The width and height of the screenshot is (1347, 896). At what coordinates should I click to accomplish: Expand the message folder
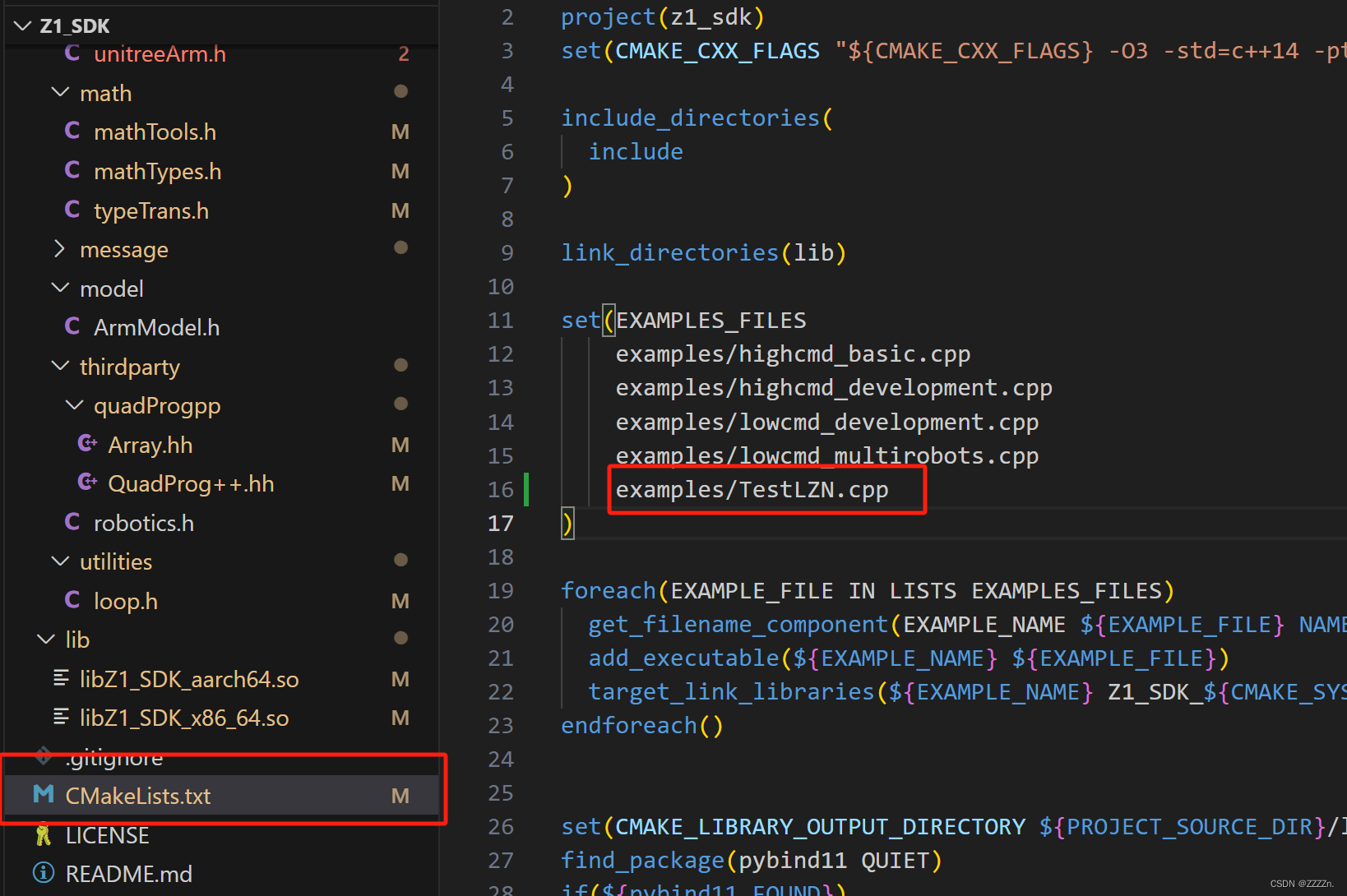tap(59, 249)
